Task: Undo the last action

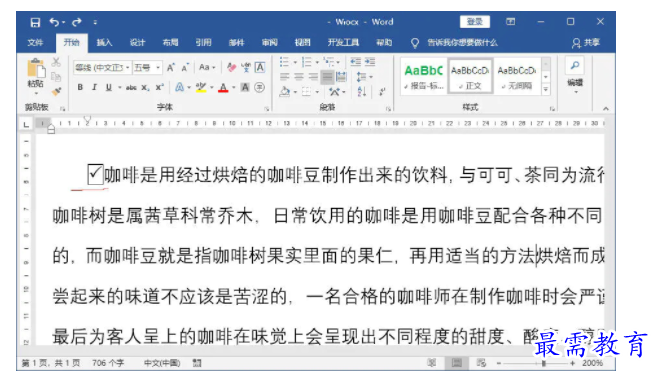Action: 54,22
